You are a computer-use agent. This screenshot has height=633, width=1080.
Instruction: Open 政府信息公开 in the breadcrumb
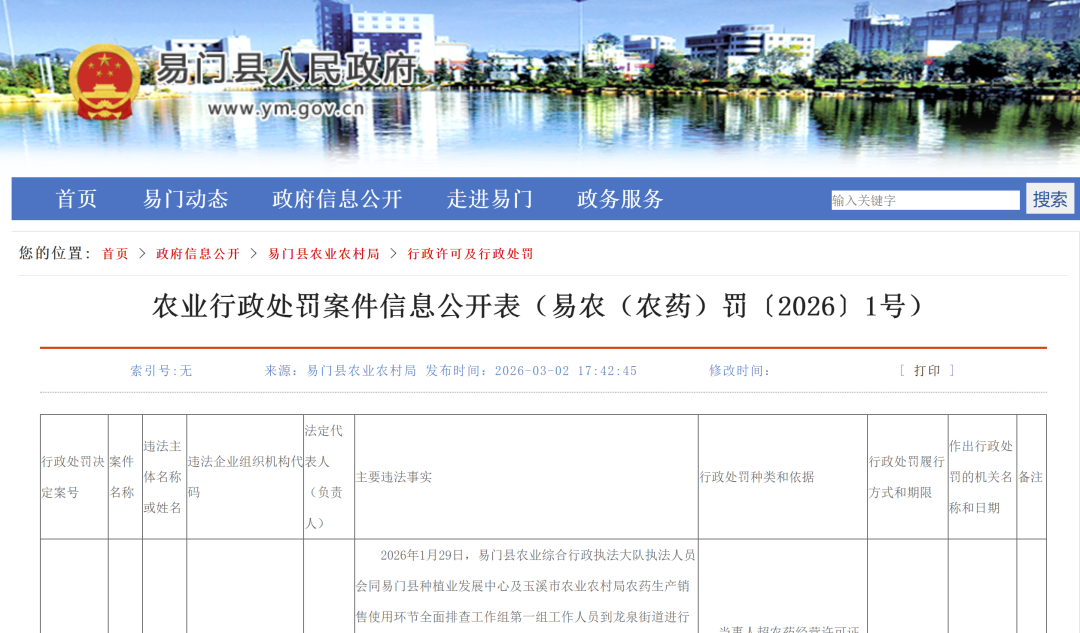click(198, 254)
